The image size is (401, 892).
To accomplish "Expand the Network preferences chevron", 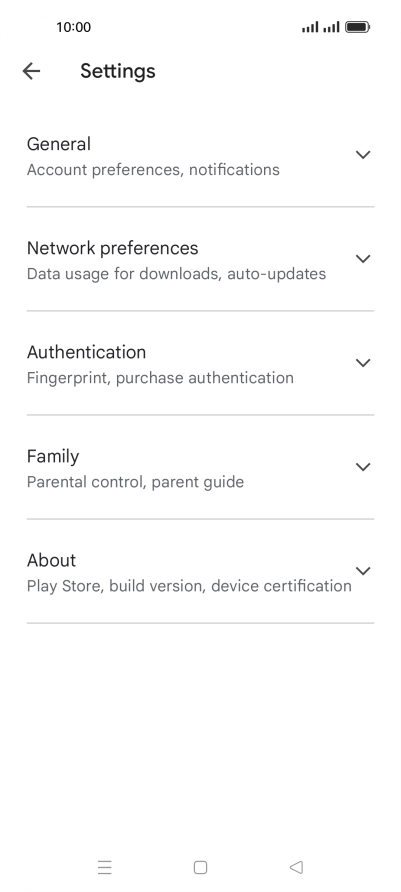I will [363, 259].
